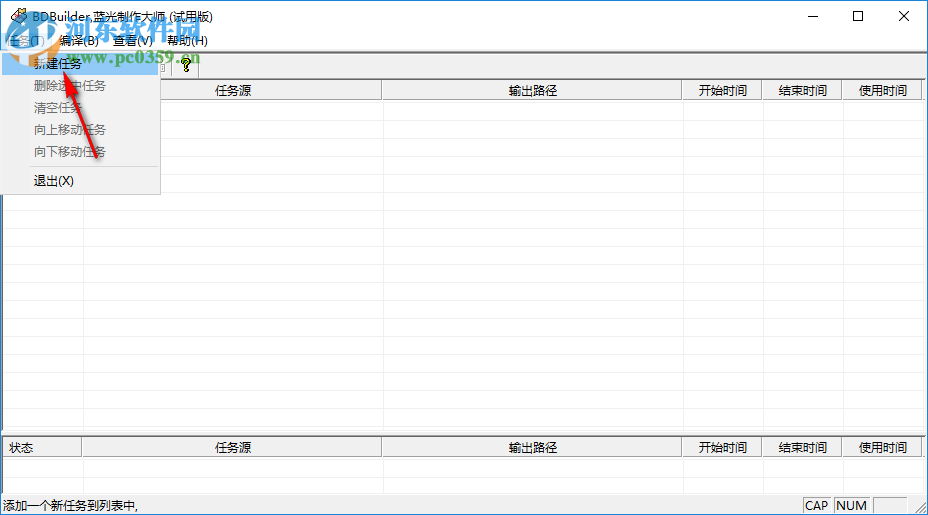The width and height of the screenshot is (928, 515).
Task: Click 任务源 header in lower list
Action: [x=232, y=448]
